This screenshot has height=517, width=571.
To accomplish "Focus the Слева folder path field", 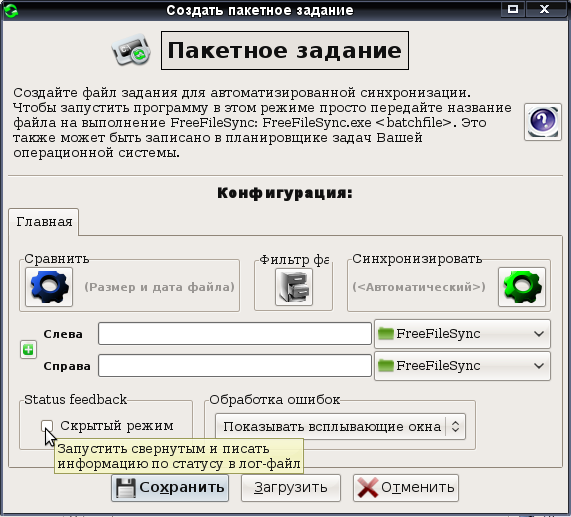I will [x=235, y=334].
